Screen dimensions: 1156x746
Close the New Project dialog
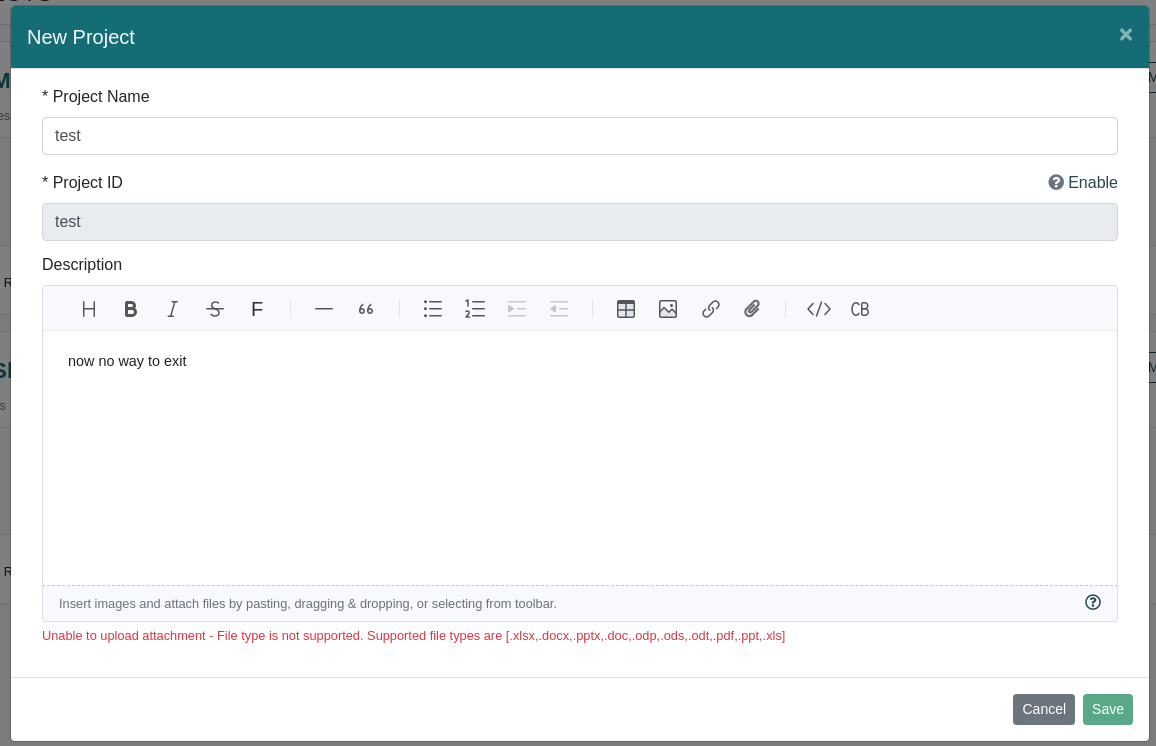click(1126, 35)
